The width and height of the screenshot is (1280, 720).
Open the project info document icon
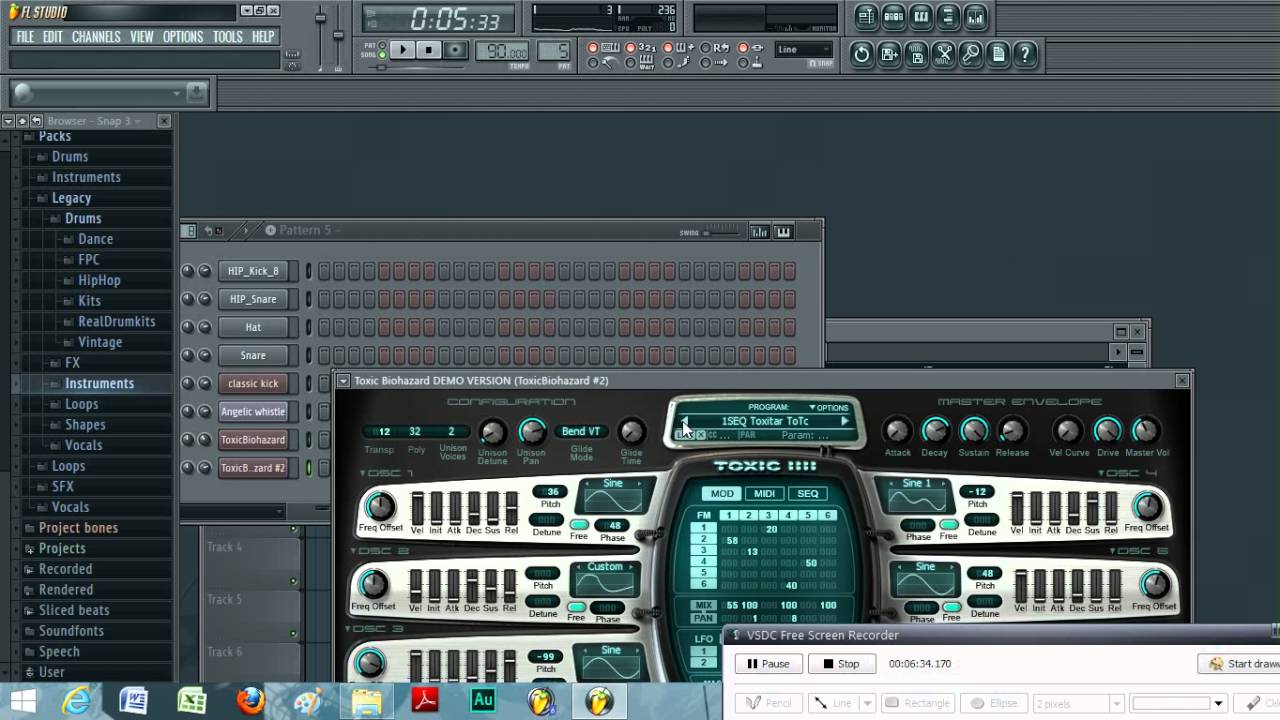click(997, 55)
